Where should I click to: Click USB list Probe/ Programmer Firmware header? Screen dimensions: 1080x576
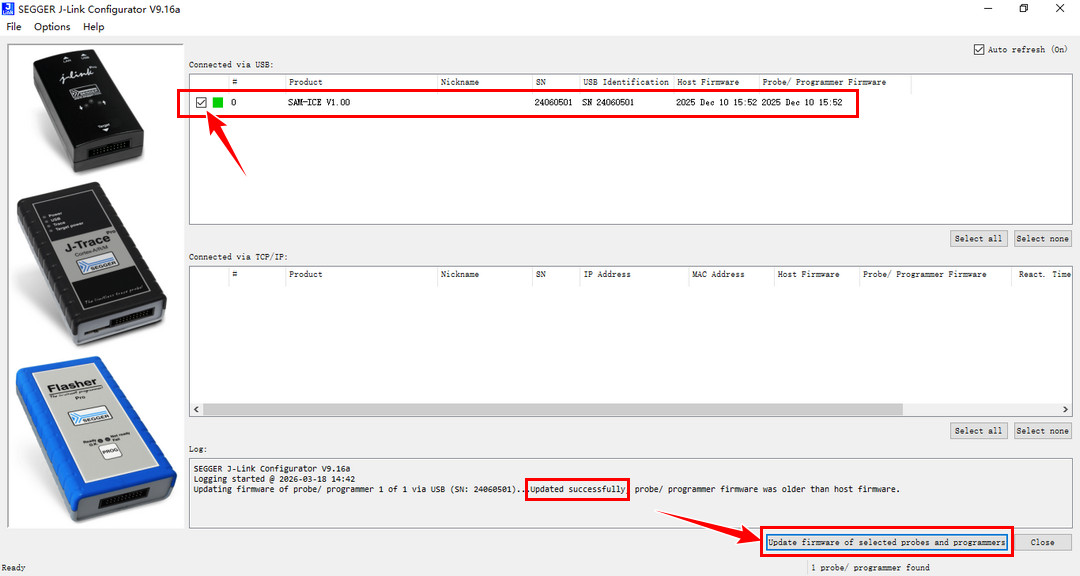click(x=835, y=82)
